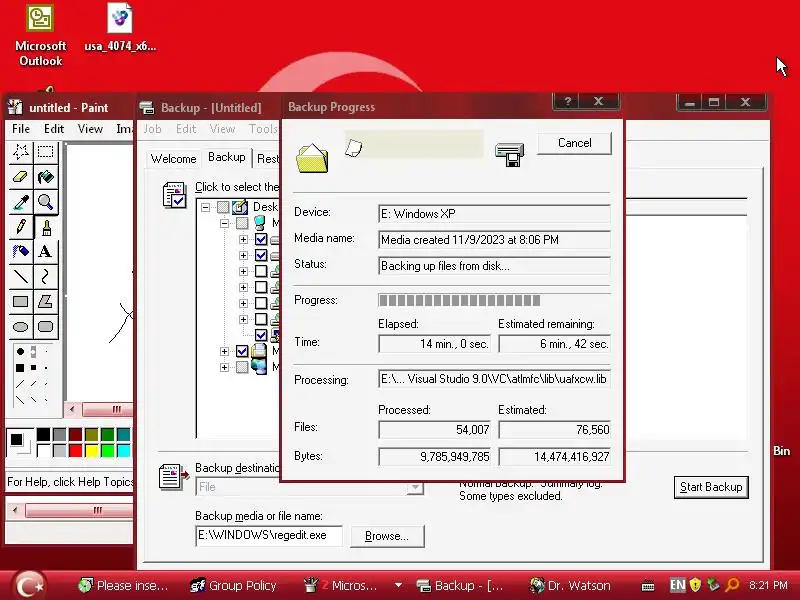Toggle the fourth unchecked drive checkbox
This screenshot has width=800, height=600.
tap(261, 319)
